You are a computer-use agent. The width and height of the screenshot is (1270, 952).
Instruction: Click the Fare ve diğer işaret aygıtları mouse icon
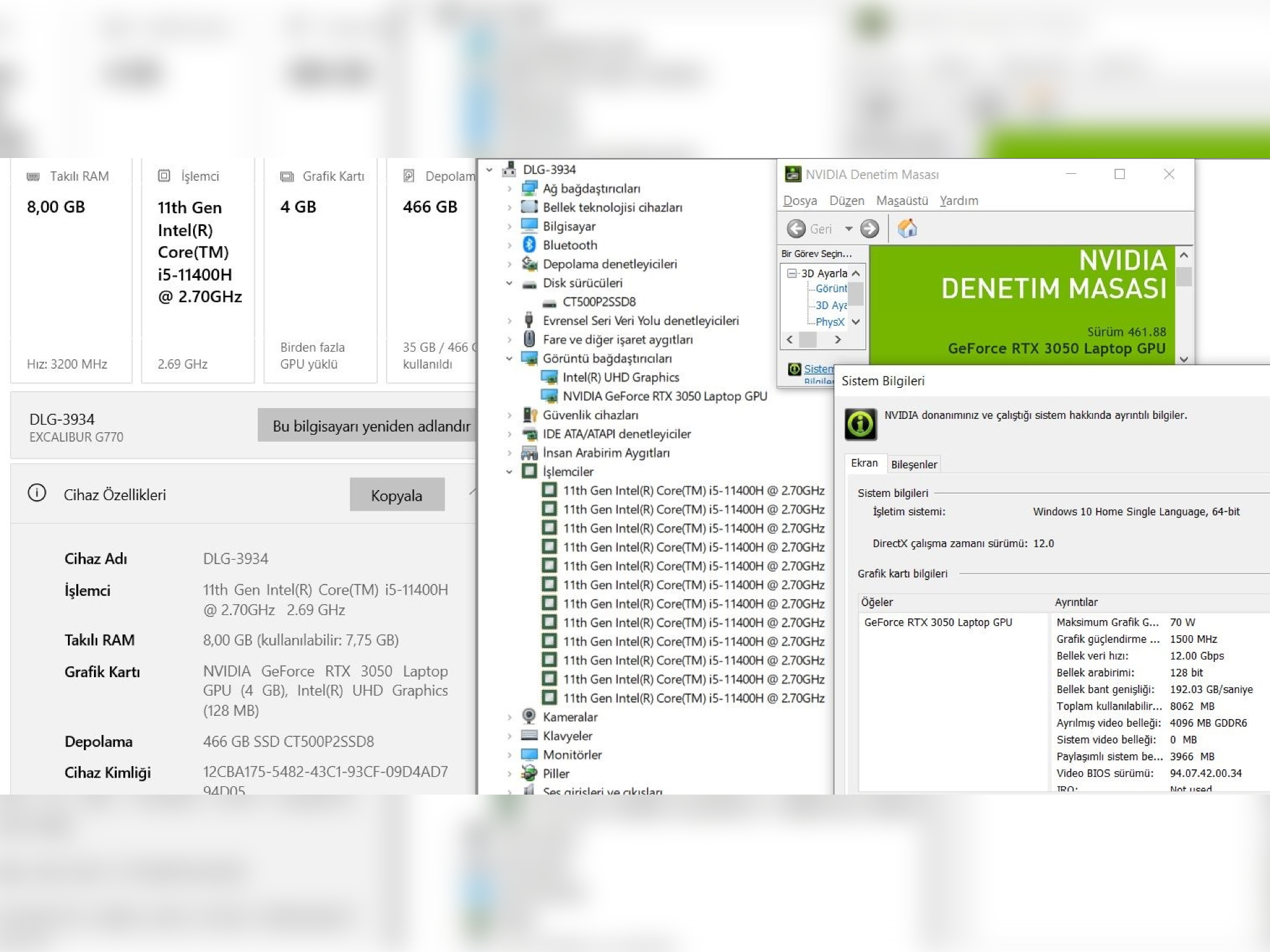coord(529,339)
